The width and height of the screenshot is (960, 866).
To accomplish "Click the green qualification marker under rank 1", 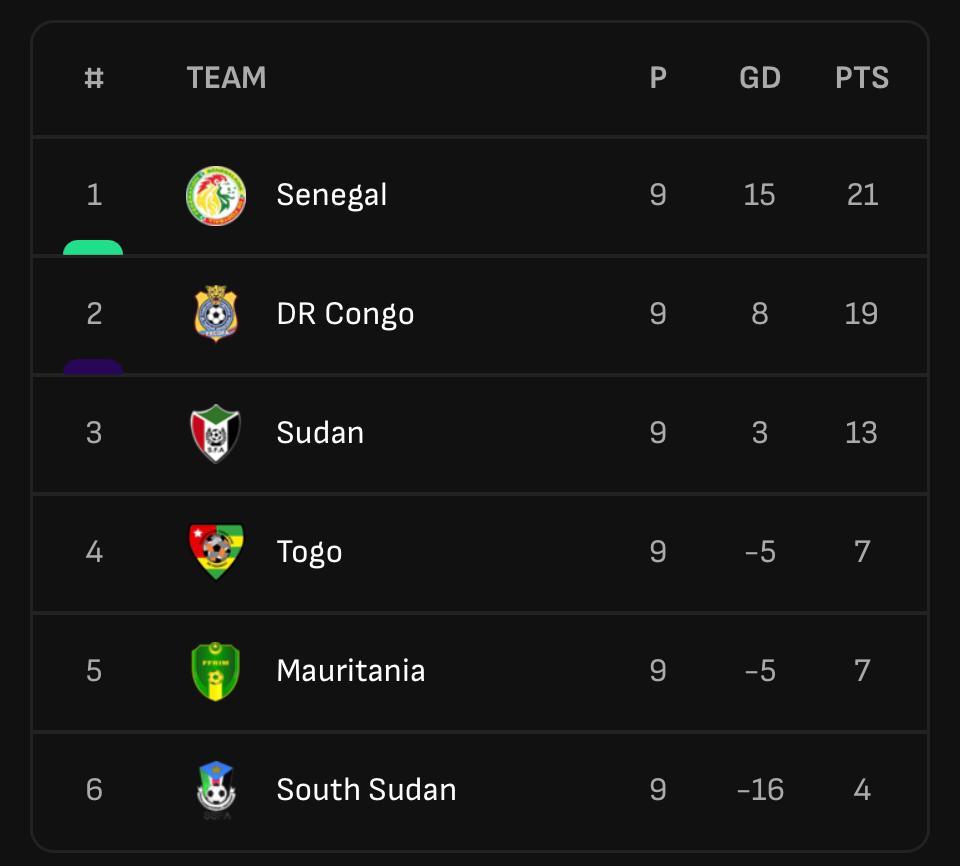I will click(x=93, y=248).
